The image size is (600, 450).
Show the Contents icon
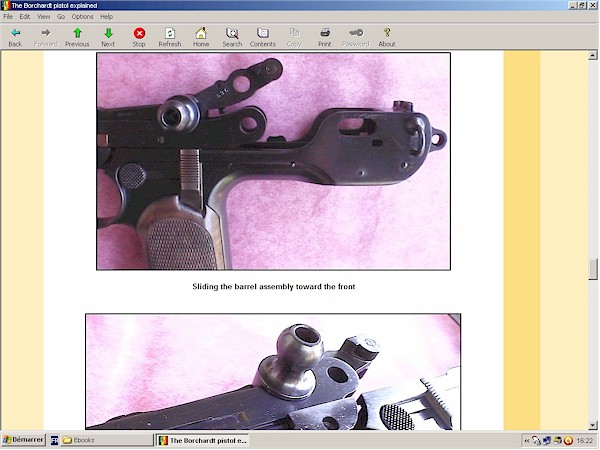coord(263,33)
